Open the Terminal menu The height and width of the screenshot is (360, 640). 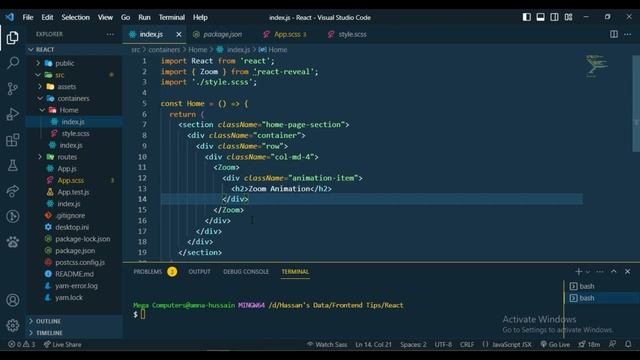(x=171, y=17)
